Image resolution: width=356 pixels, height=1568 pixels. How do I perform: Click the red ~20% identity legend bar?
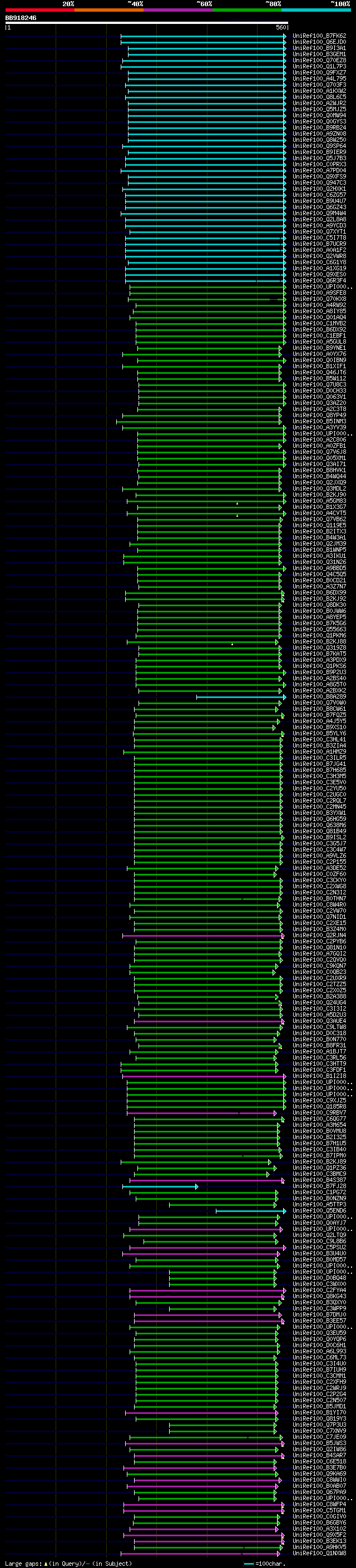(39, 10)
